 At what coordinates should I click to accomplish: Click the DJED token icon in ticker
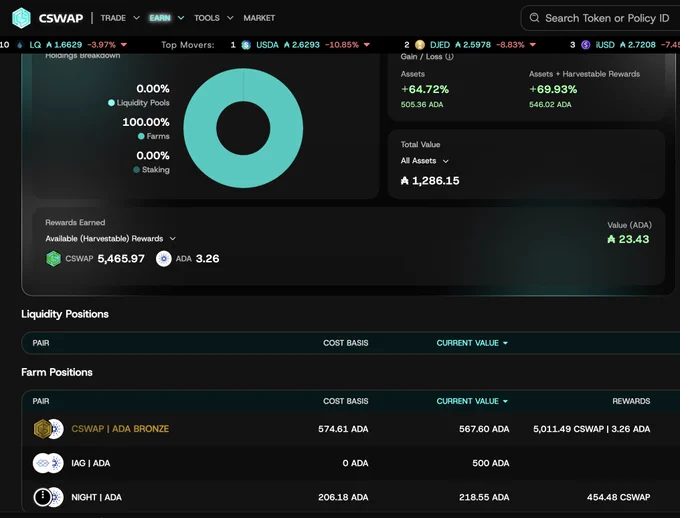(419, 45)
